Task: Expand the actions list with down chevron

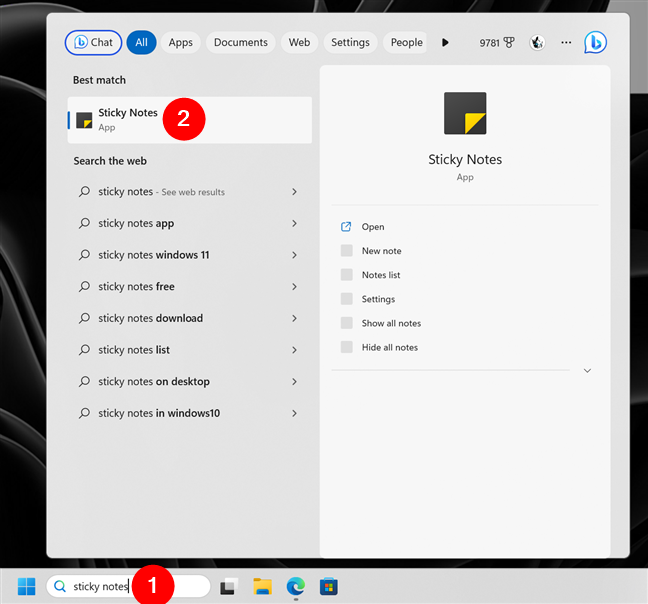Action: click(587, 371)
